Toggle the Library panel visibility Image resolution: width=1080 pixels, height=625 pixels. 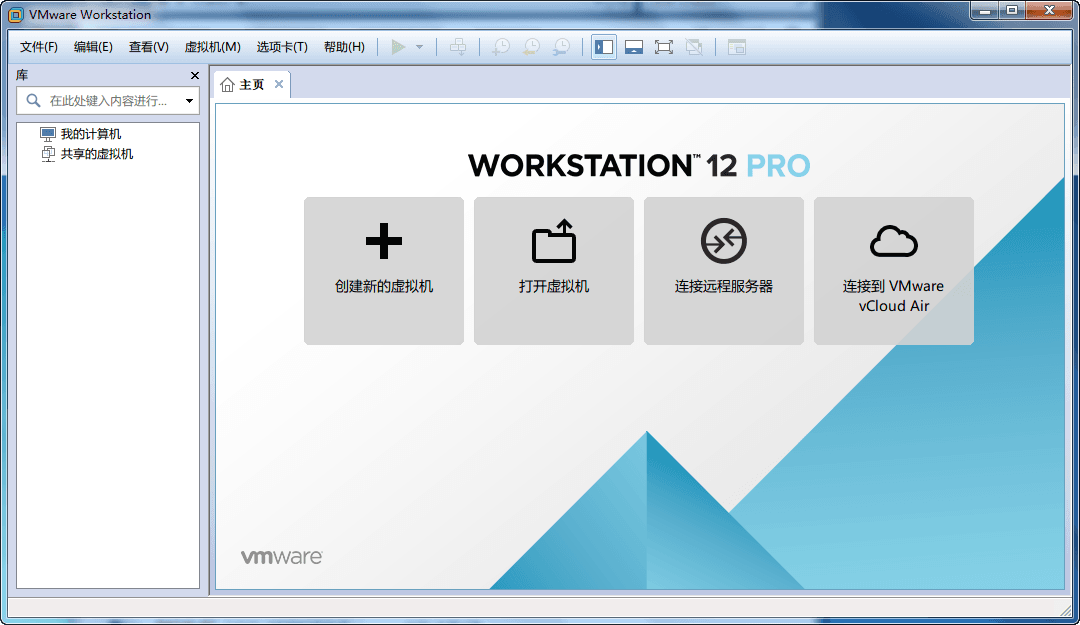[x=603, y=46]
